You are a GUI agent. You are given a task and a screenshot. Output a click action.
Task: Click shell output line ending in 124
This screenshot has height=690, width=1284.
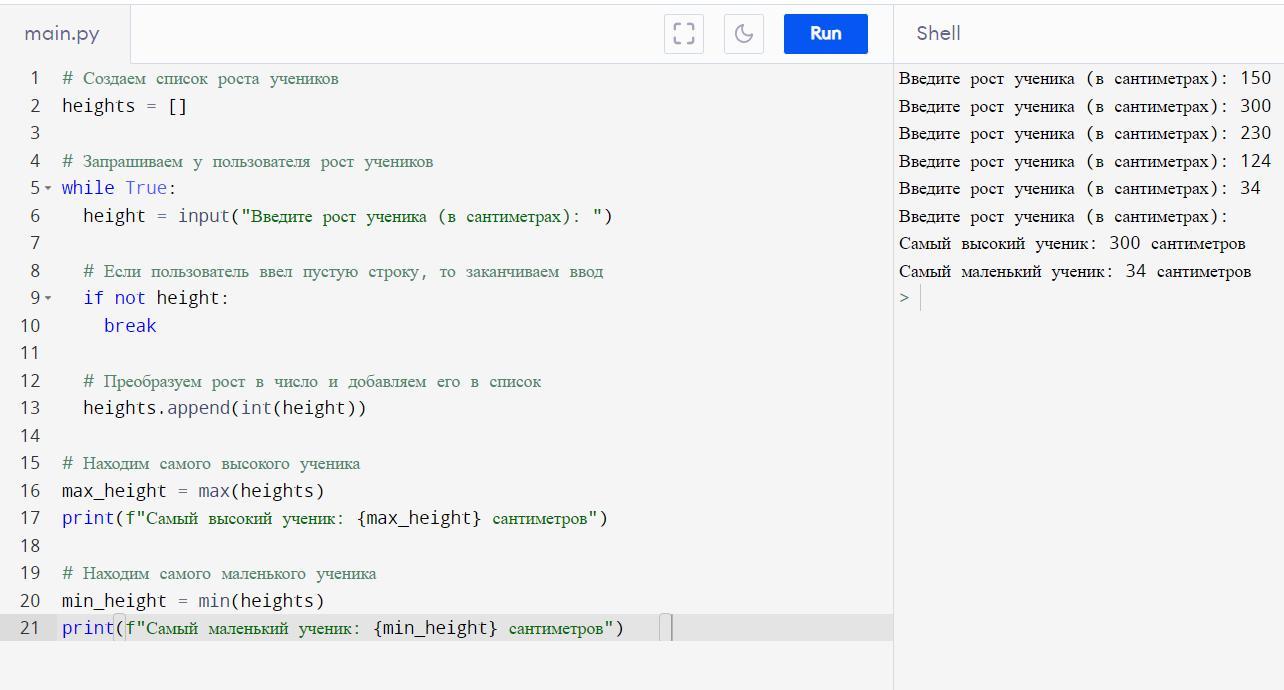[1085, 161]
